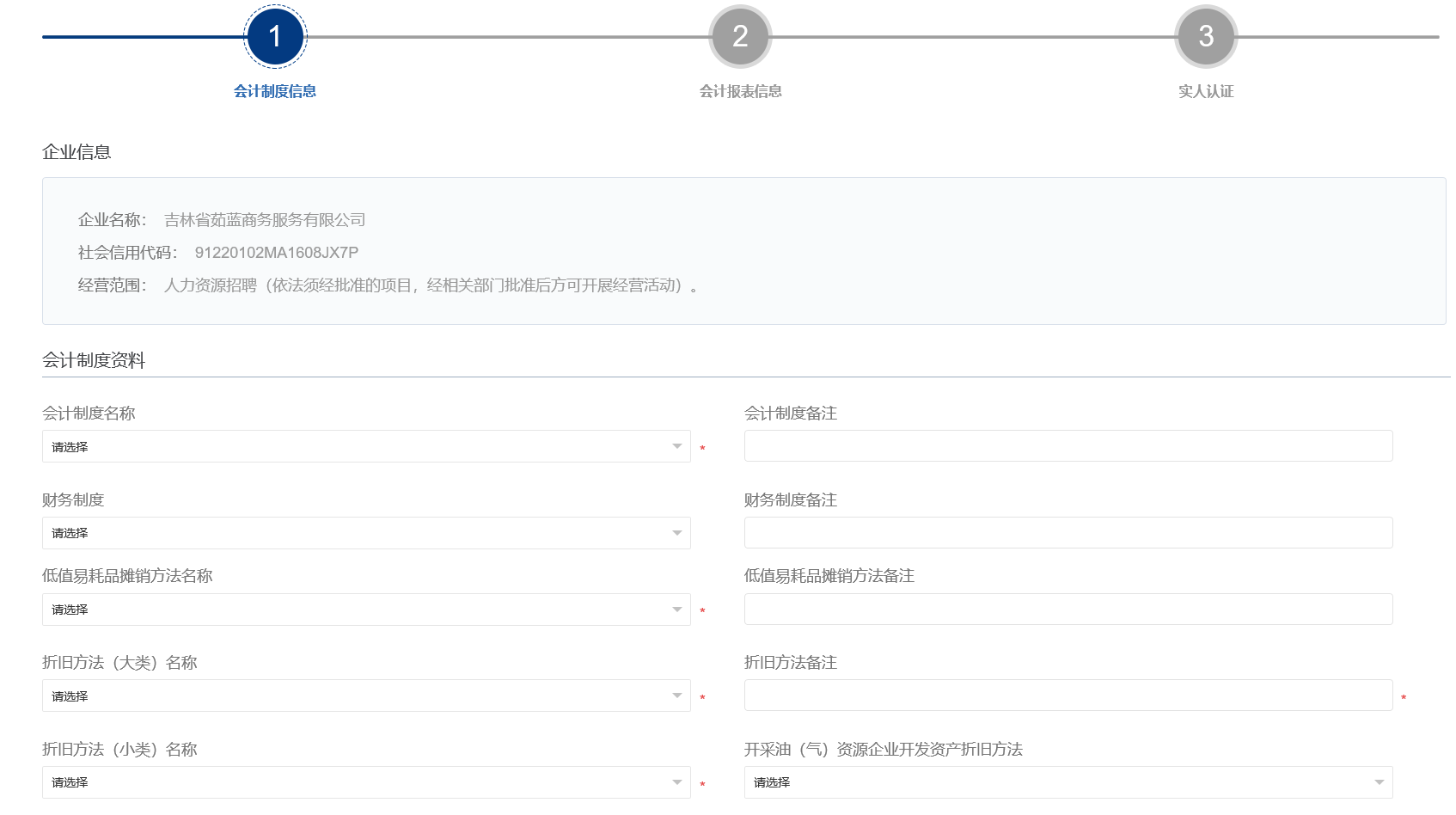Select the 实人认证 step label

1206,91
